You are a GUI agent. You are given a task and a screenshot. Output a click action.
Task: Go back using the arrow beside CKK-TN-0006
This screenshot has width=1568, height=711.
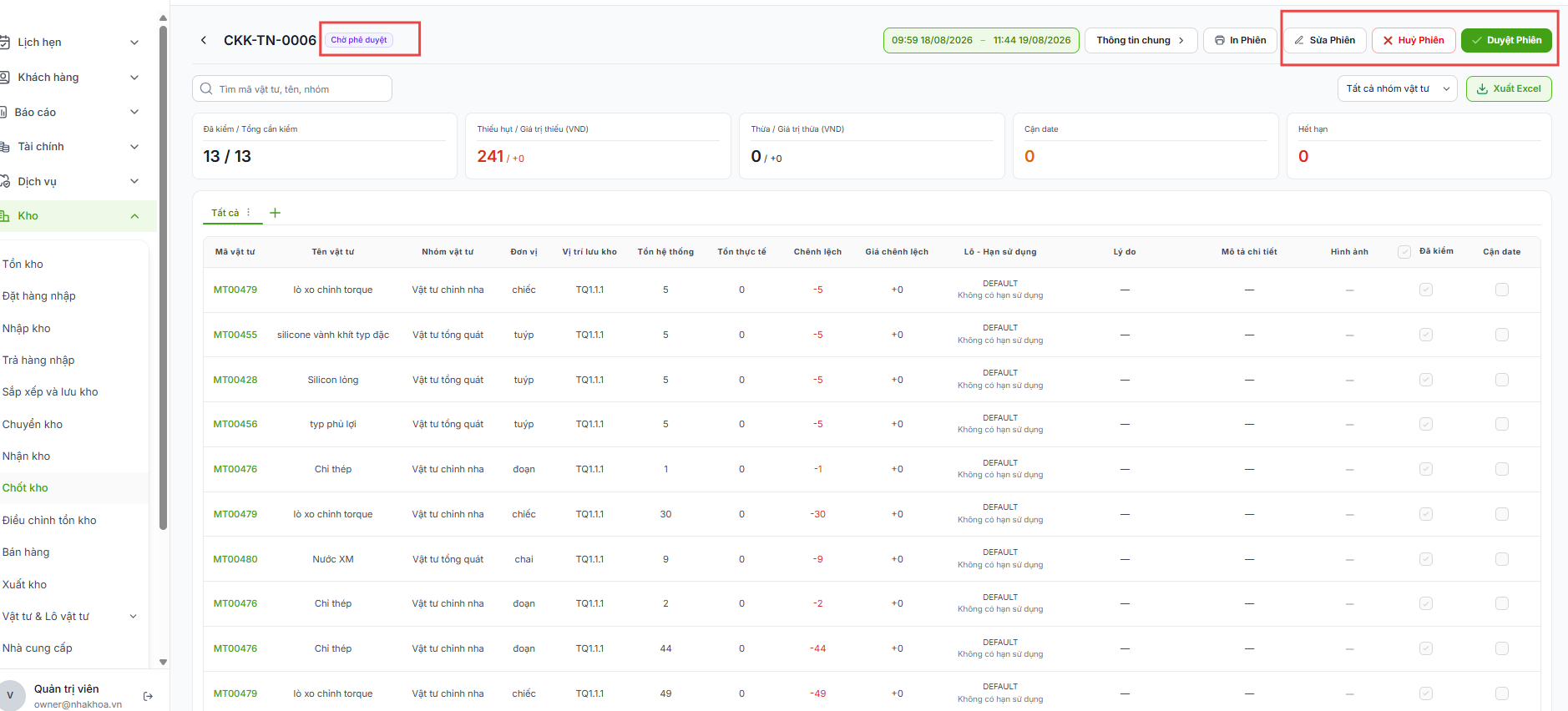204,40
